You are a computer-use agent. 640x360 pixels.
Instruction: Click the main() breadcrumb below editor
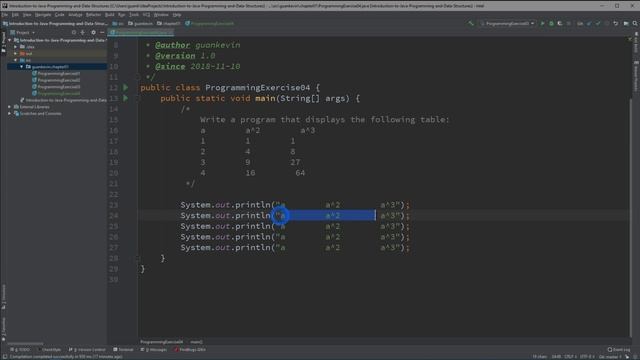pos(196,342)
